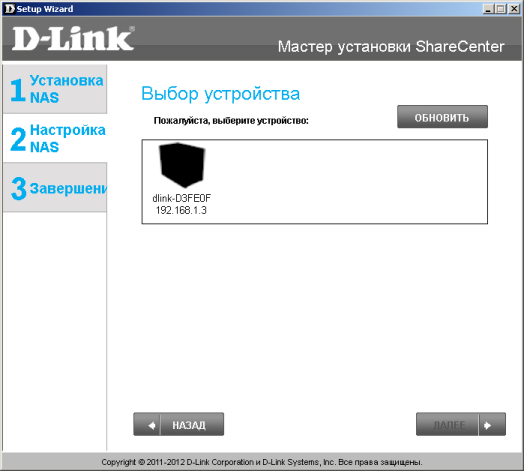
Task: Click the ДАЛЕЕ next button label
Action: tap(449, 425)
